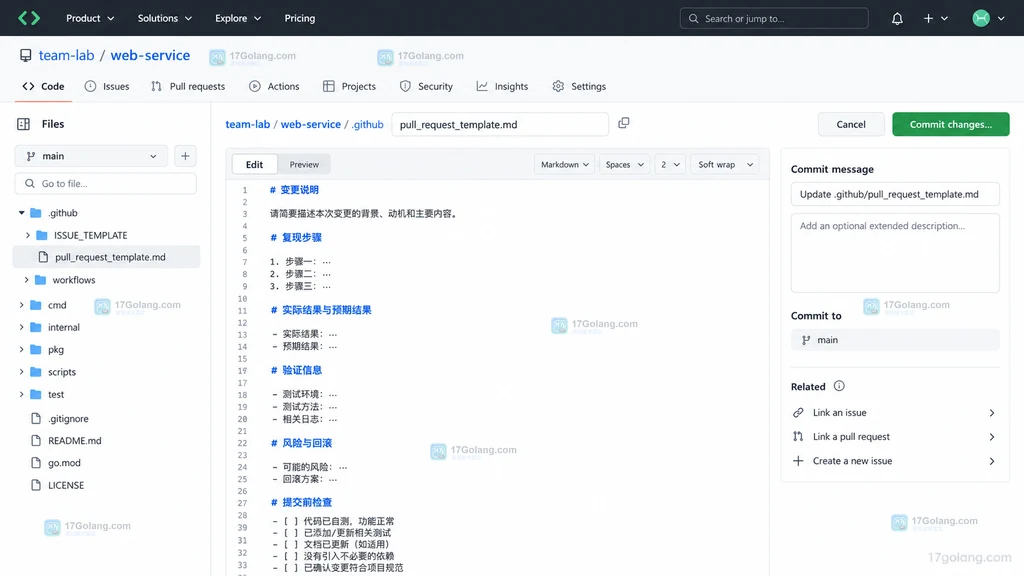The width and height of the screenshot is (1024, 576).
Task: Open the notifications bell
Action: [x=897, y=18]
